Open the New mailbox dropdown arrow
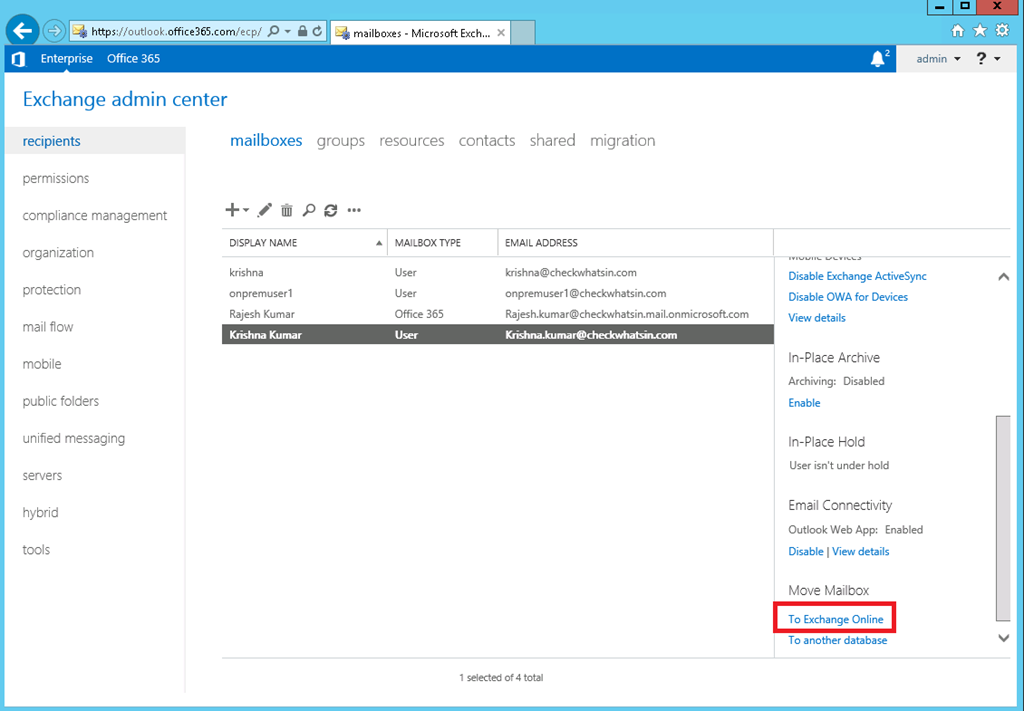 [246, 210]
